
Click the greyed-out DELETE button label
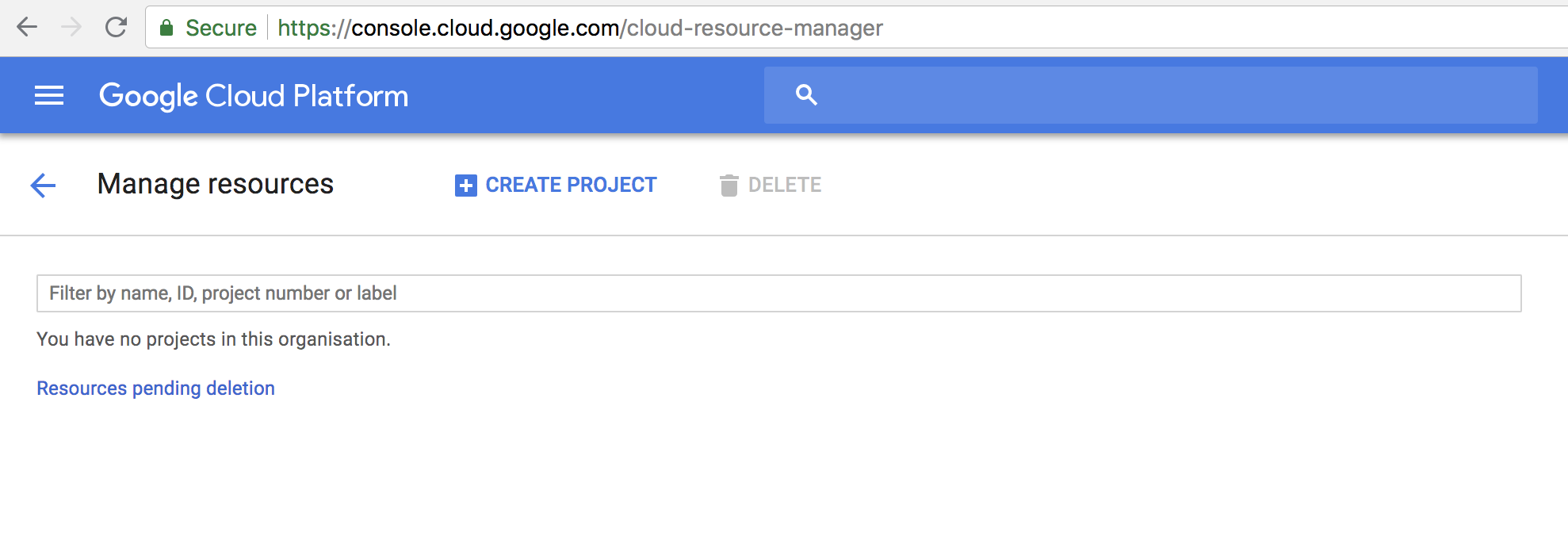[785, 185]
